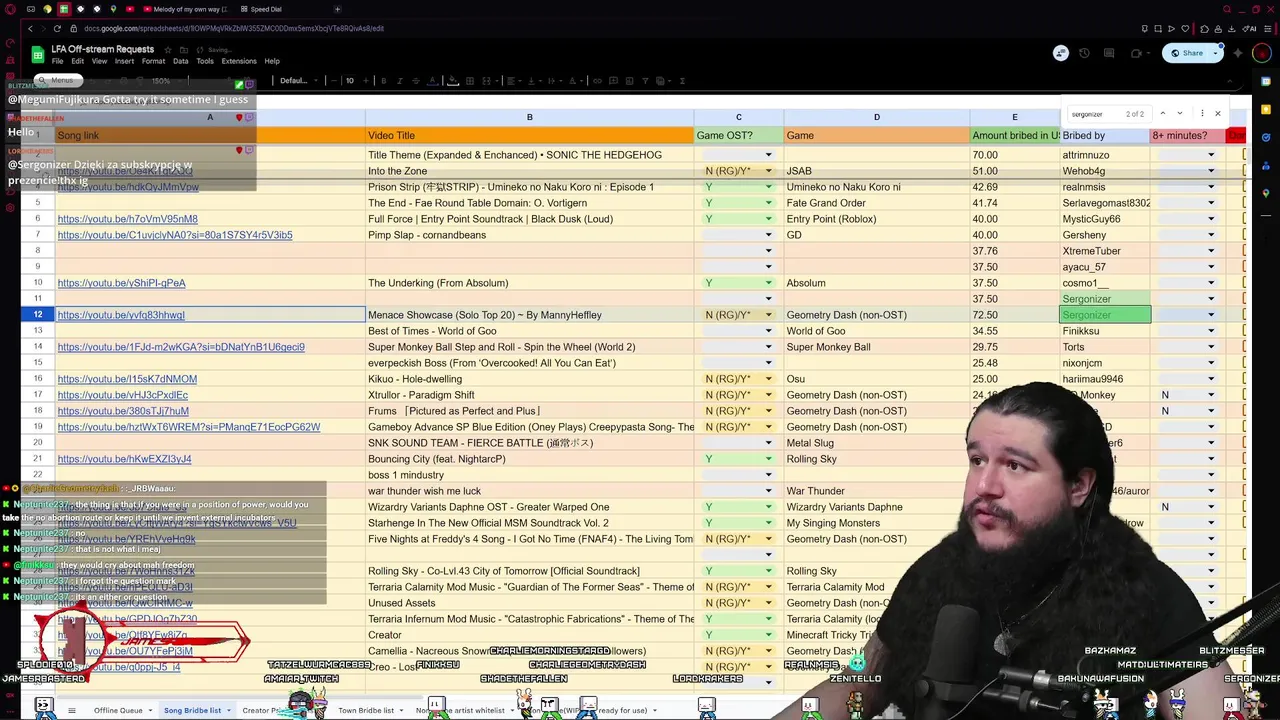Open the Google Sheets home icon
Image resolution: width=1280 pixels, height=720 pixels.
pyautogui.click(x=38, y=54)
